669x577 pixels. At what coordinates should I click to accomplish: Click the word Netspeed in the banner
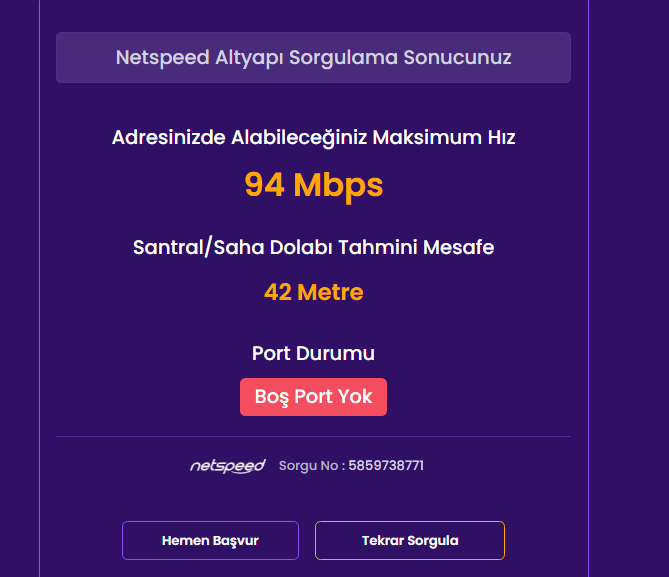(x=162, y=57)
